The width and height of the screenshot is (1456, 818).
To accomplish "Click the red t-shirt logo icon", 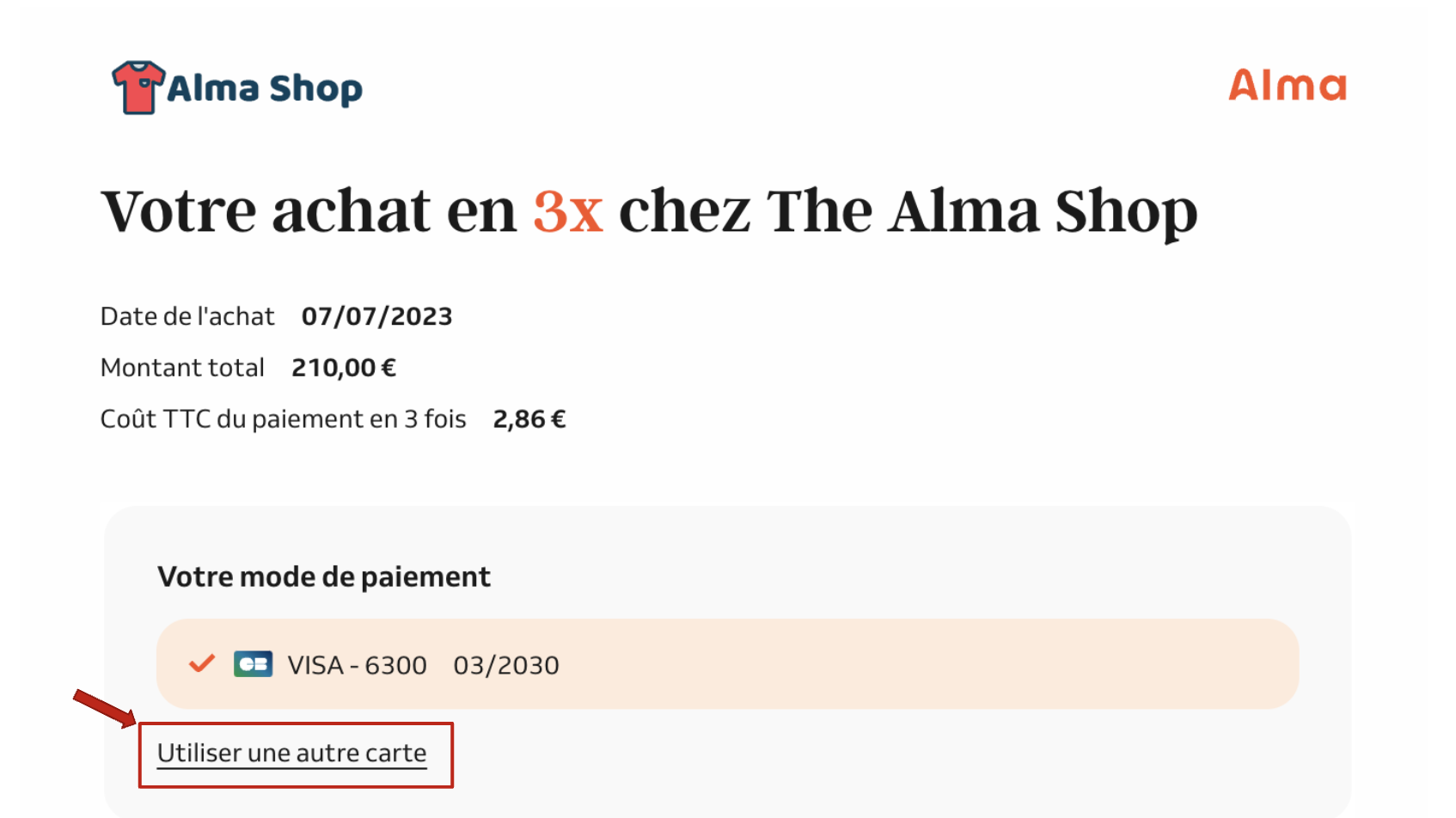I will click(137, 88).
